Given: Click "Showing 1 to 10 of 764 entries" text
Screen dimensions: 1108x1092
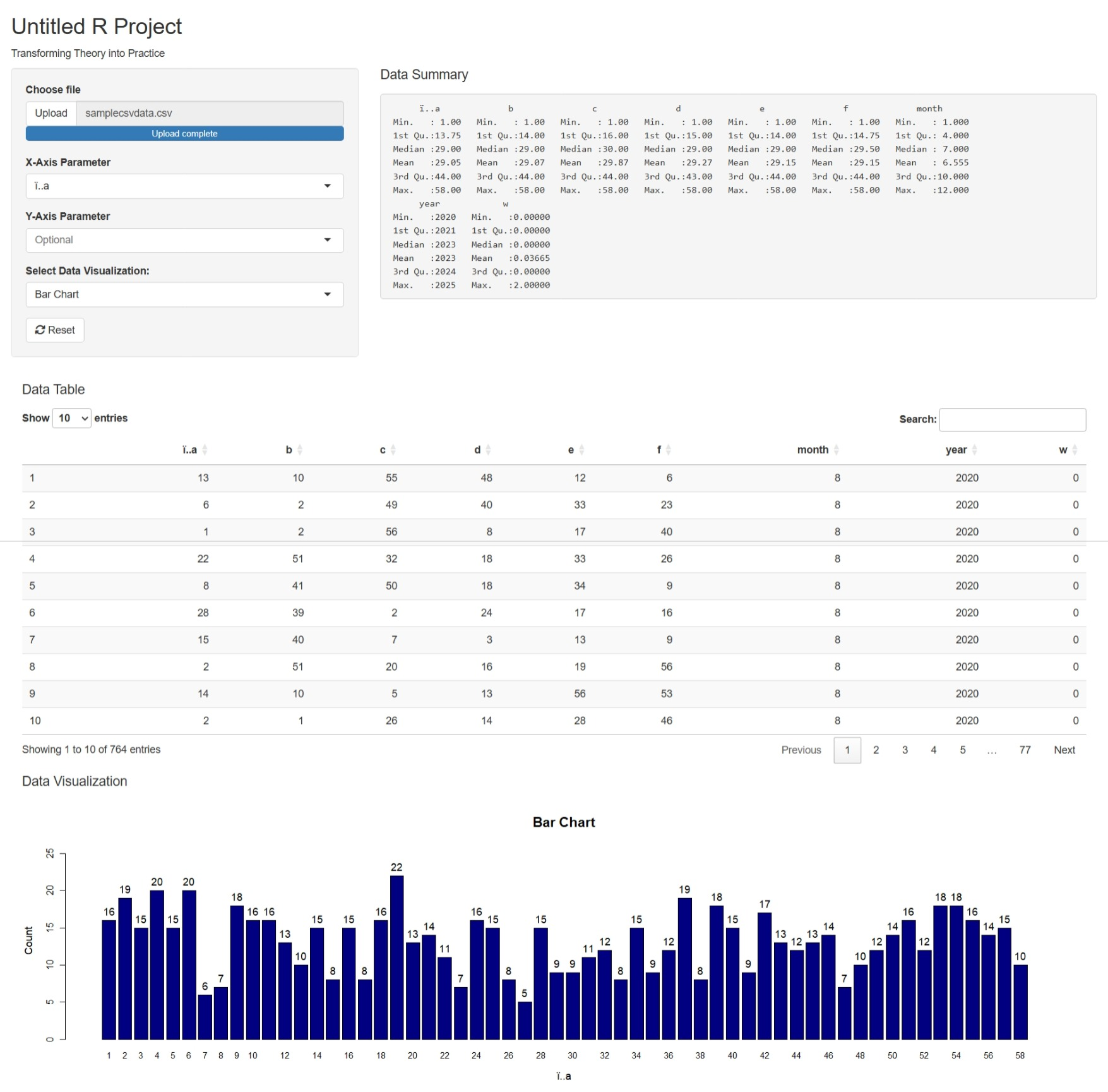Looking at the screenshot, I should pyautogui.click(x=92, y=750).
